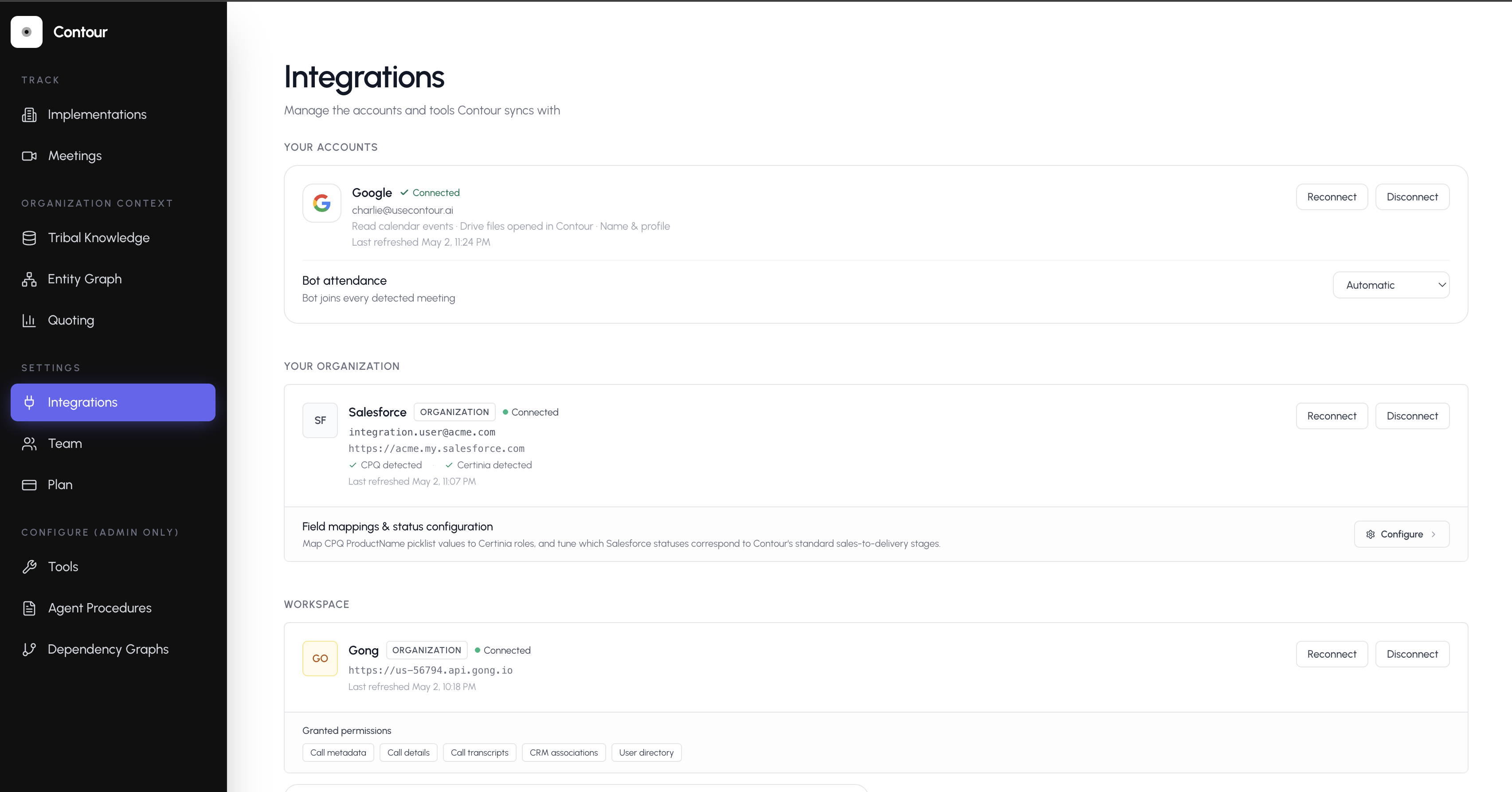
Task: Click the https://us-56794.api.gong.io URL text
Action: click(x=431, y=670)
